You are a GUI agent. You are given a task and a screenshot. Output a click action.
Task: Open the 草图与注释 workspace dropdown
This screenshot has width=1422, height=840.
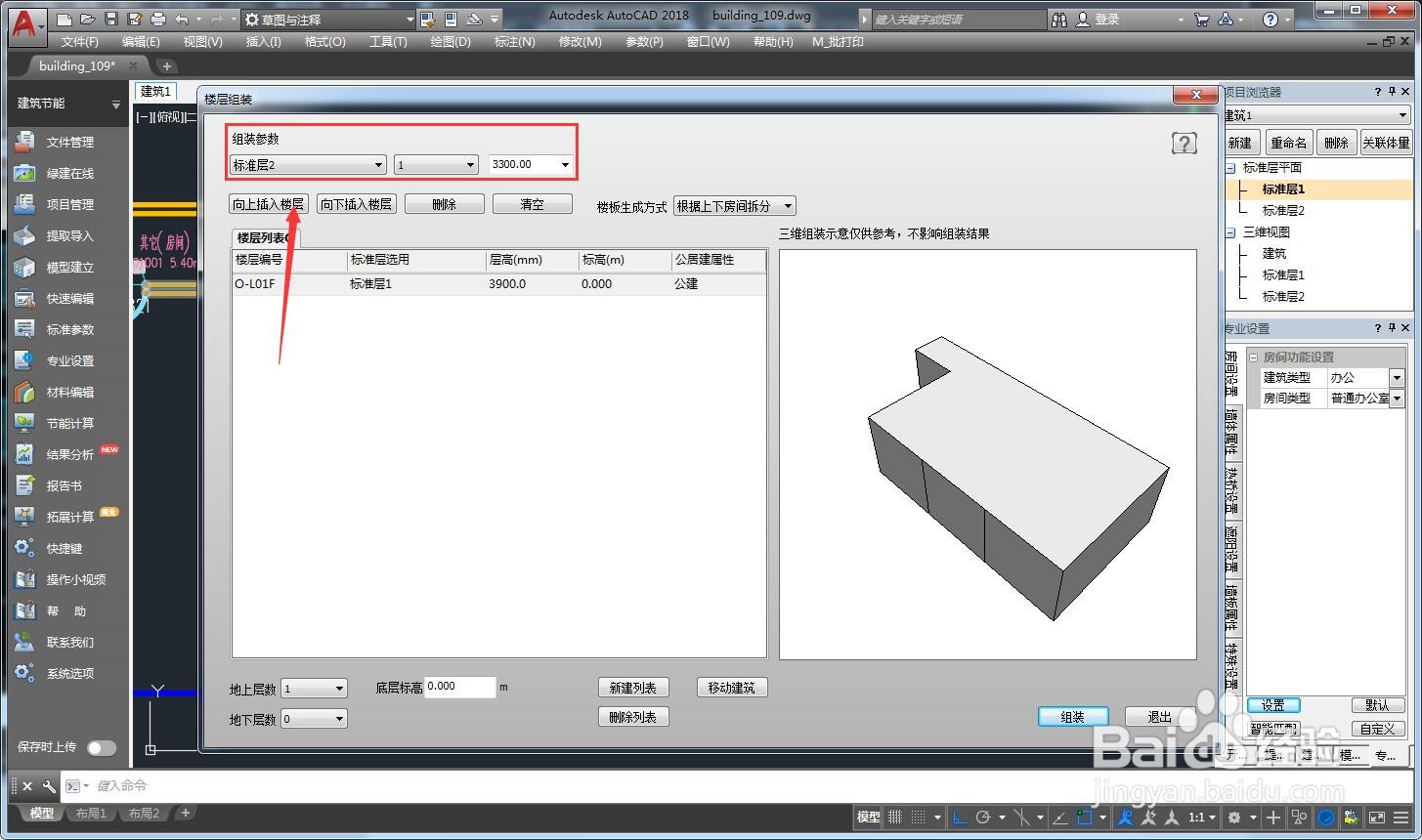329,20
